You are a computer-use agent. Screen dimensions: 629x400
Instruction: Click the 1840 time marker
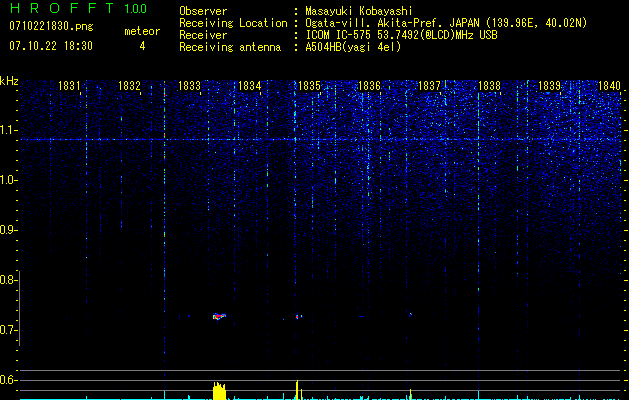pos(609,86)
